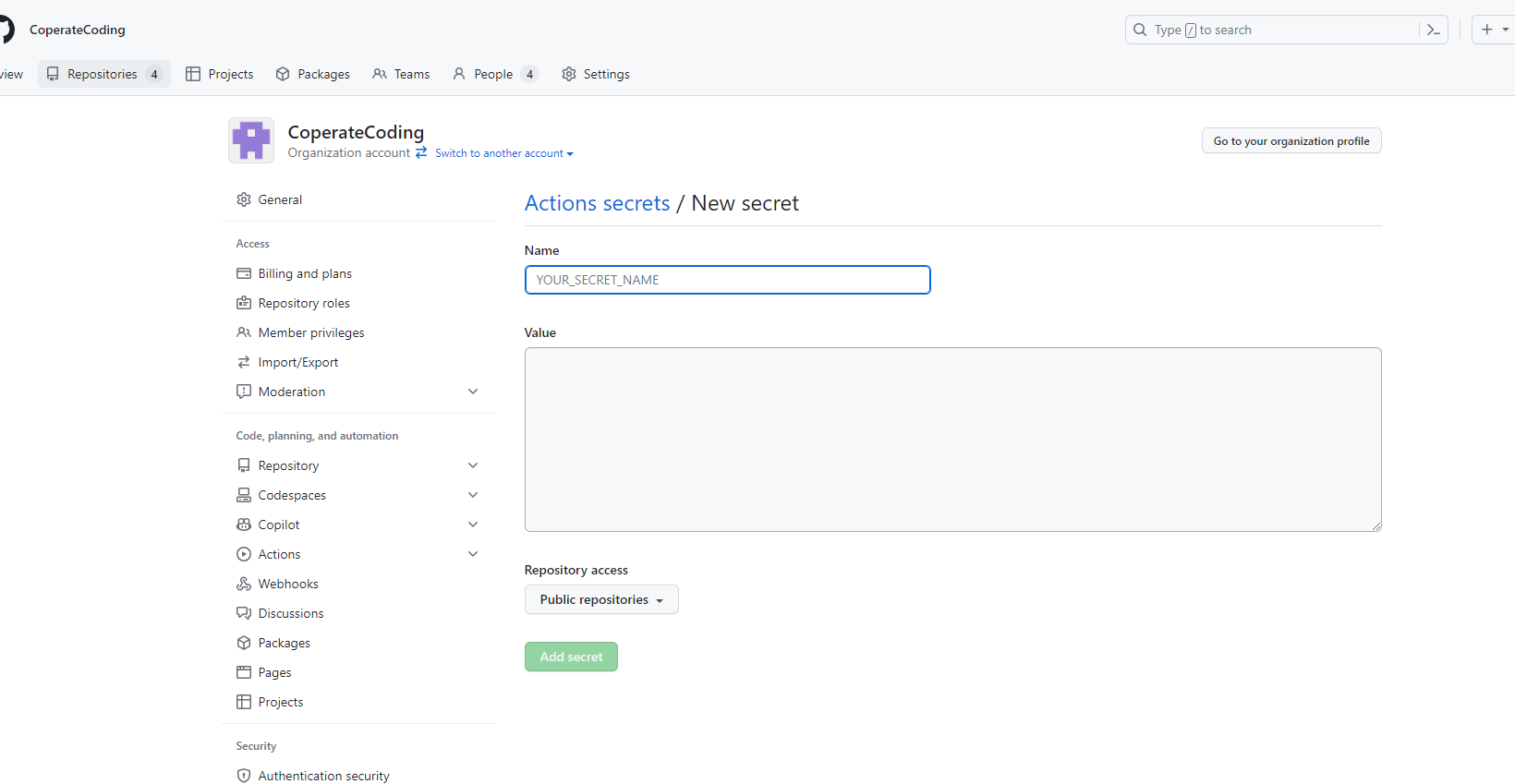Screen dimensions: 1515x784
Task: Click the Add secret button
Action: click(x=571, y=657)
